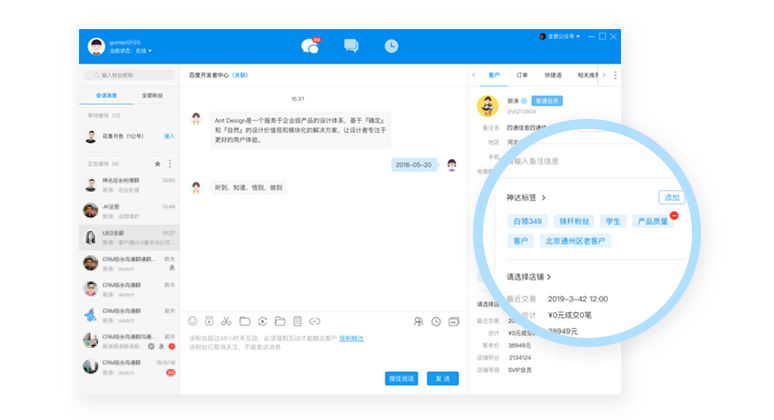Click the double speech bubble icon in header

tap(351, 46)
